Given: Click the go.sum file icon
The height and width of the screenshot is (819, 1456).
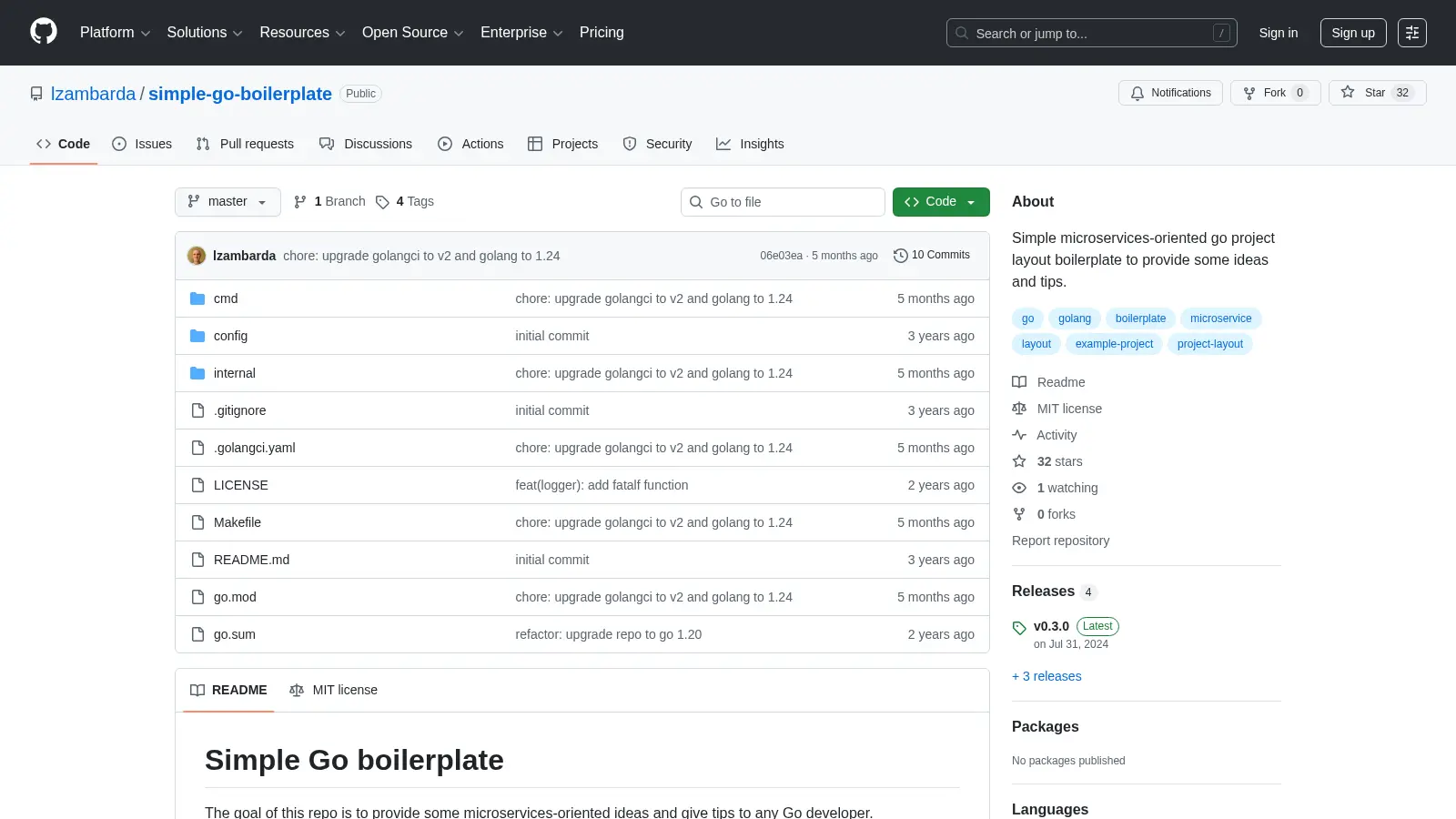Looking at the screenshot, I should coord(197,634).
